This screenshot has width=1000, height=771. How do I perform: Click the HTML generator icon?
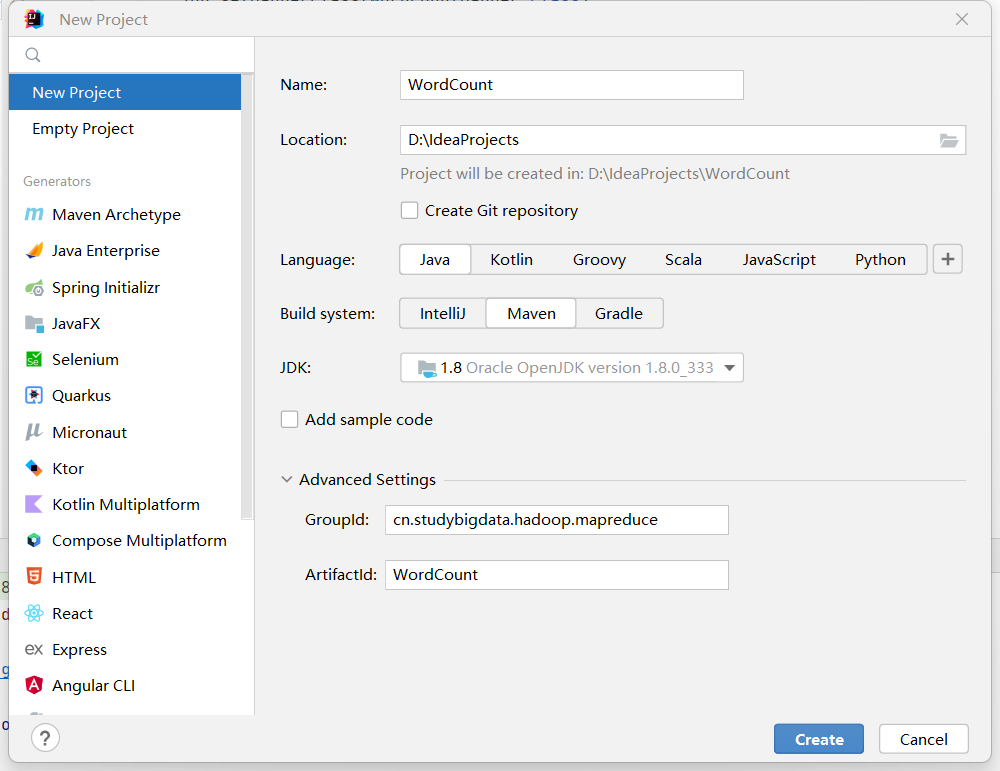pyautogui.click(x=34, y=576)
